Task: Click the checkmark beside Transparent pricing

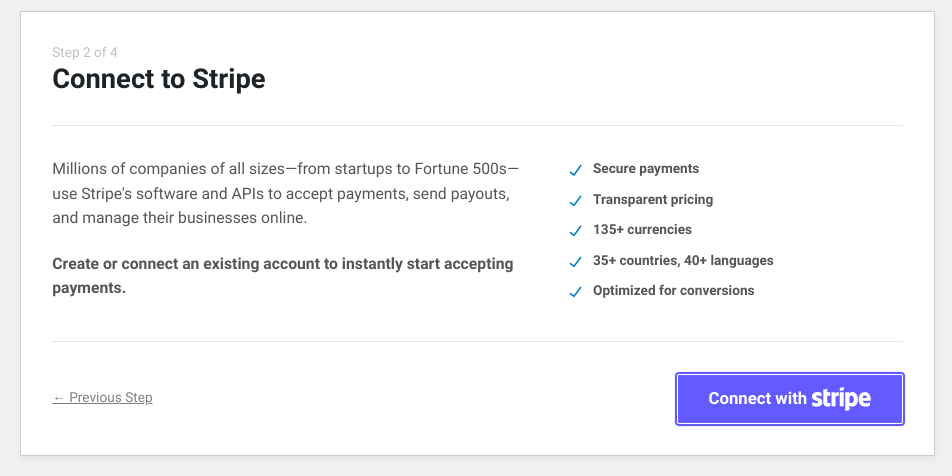Action: [576, 201]
